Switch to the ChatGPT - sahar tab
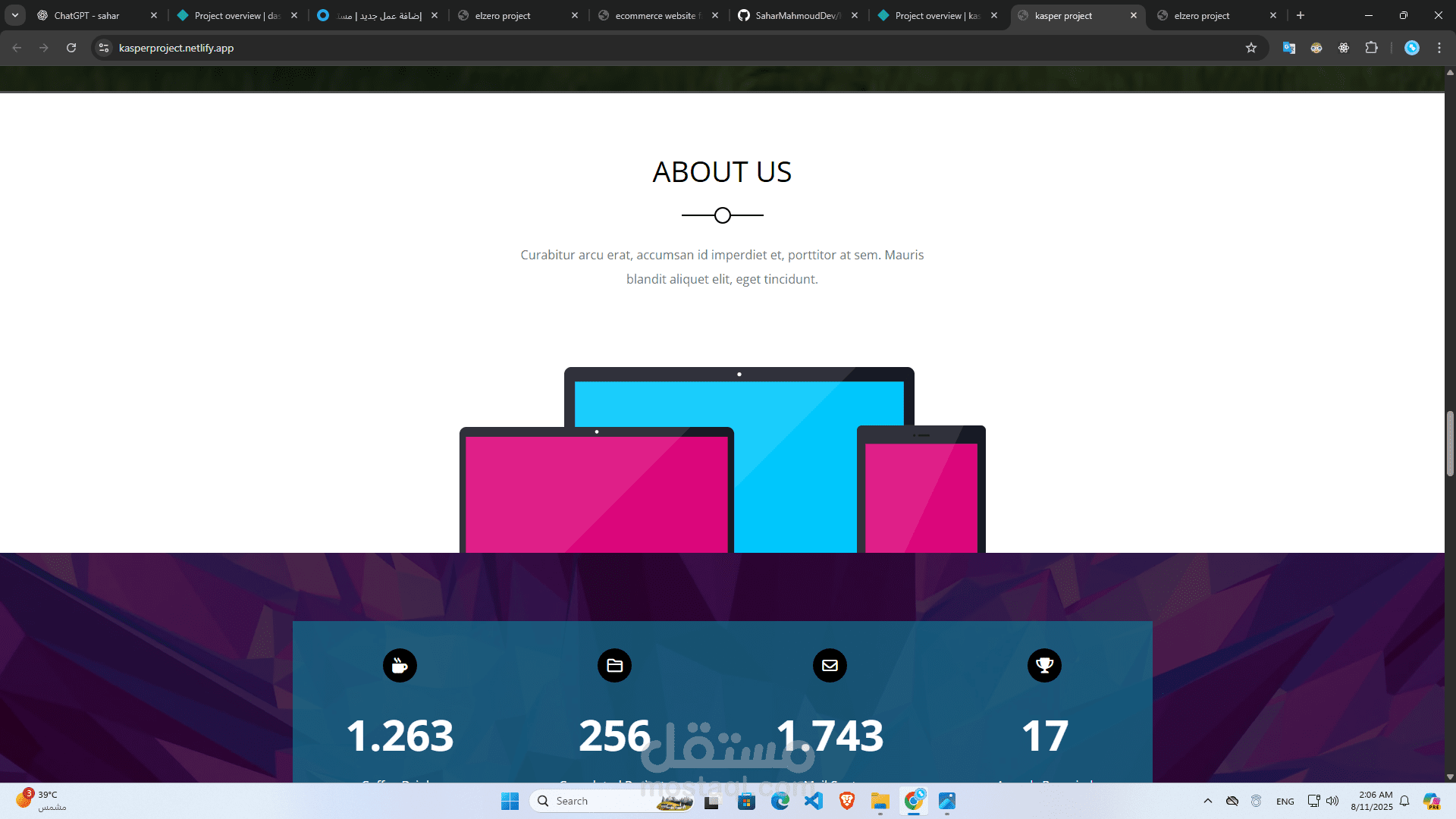This screenshot has width=1456, height=819. pos(87,15)
